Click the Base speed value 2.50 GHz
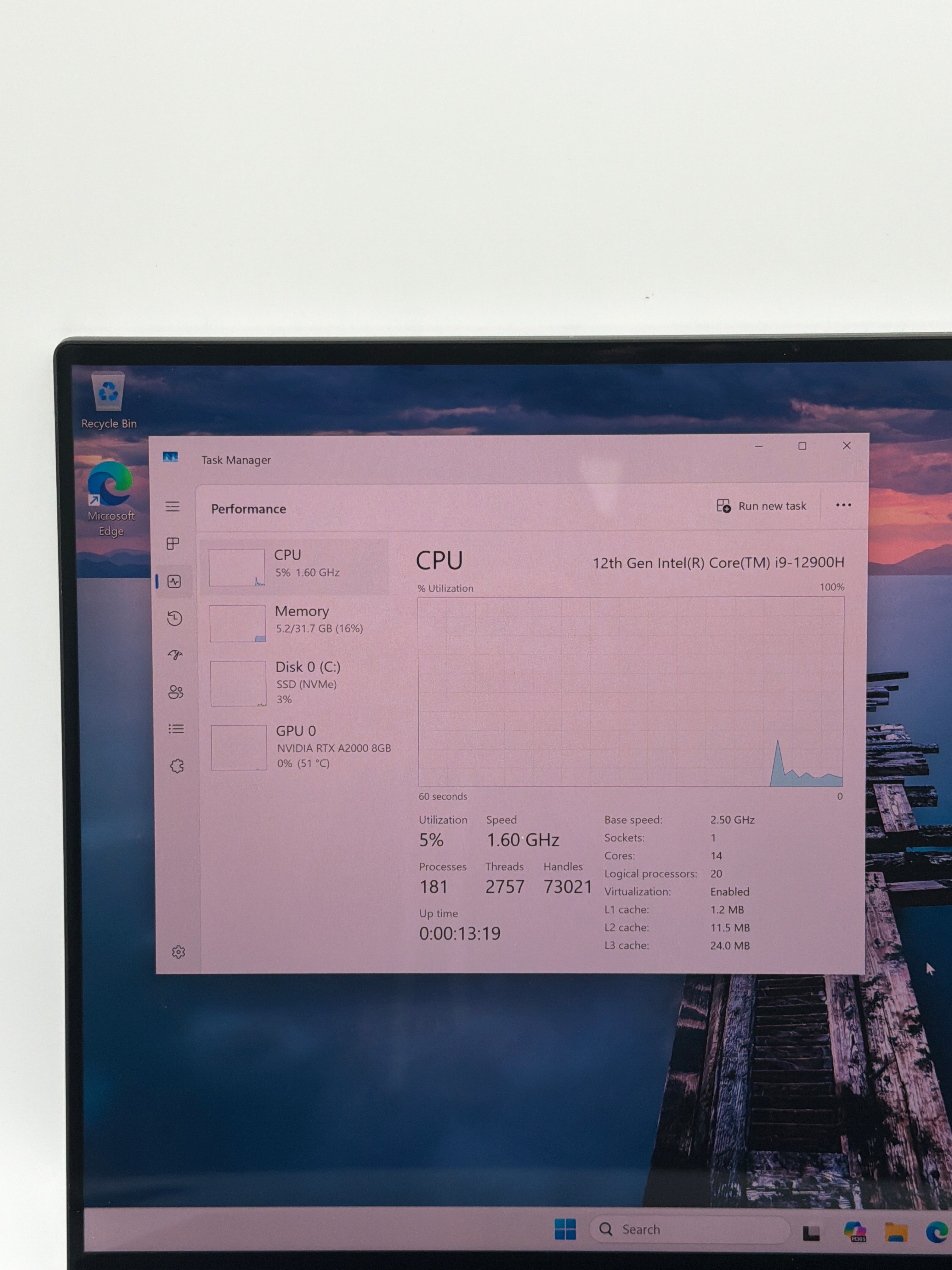The width and height of the screenshot is (952, 1270). point(732,820)
